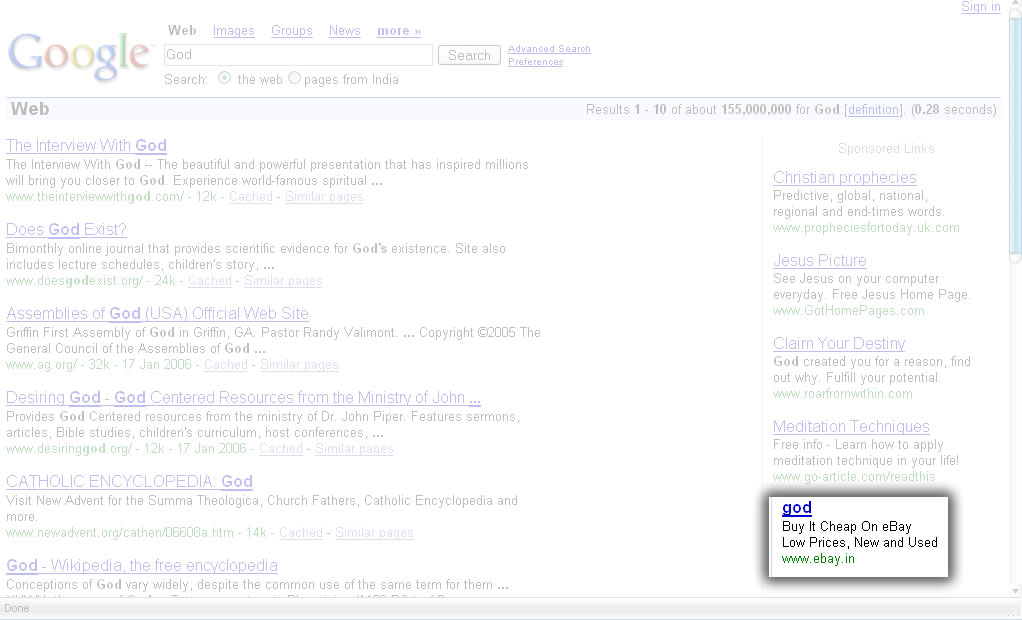Open 'Does God Exist?' result
The height and width of the screenshot is (620, 1022).
[66, 229]
